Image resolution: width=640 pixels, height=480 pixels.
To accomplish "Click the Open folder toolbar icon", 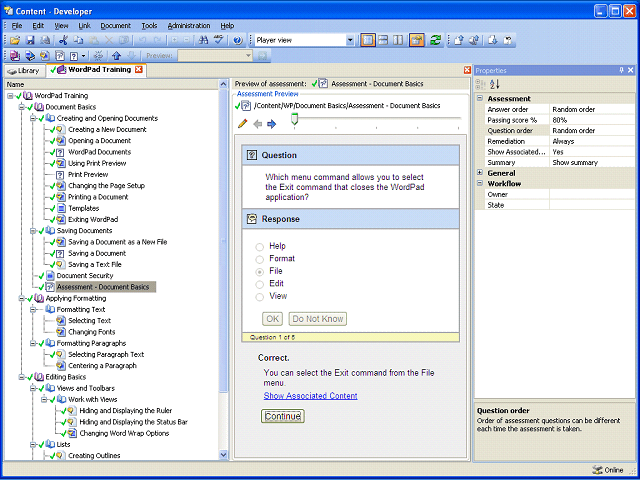I will click(x=15, y=40).
